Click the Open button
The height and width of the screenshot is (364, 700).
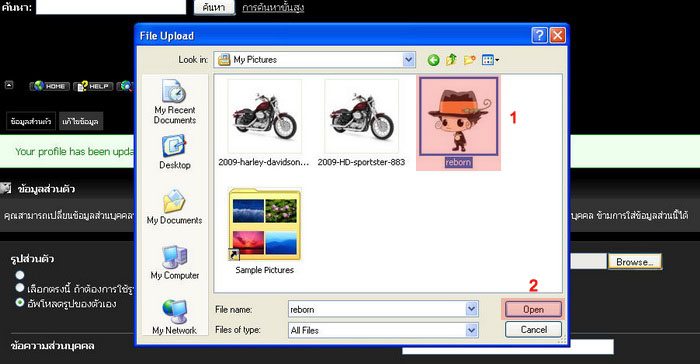pos(533,309)
